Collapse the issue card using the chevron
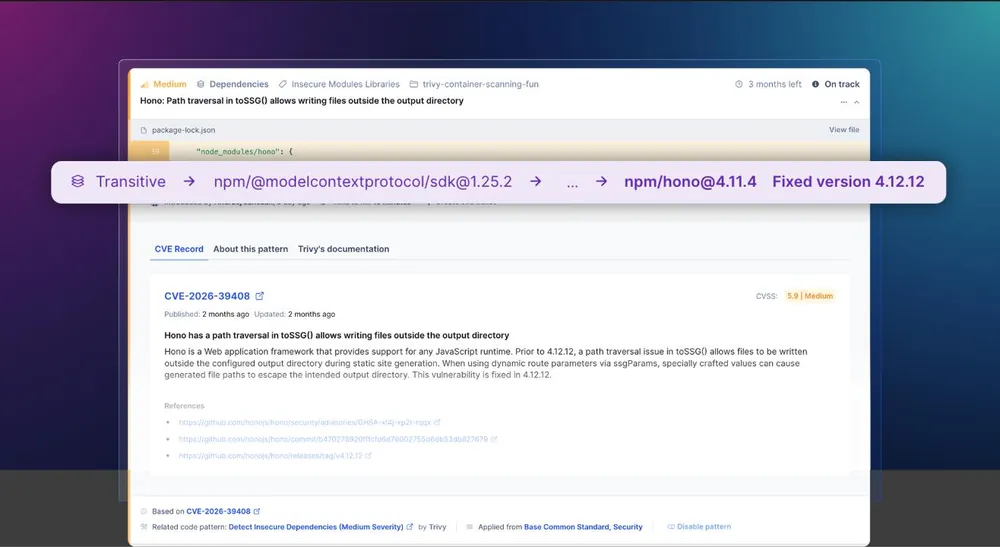 point(857,102)
